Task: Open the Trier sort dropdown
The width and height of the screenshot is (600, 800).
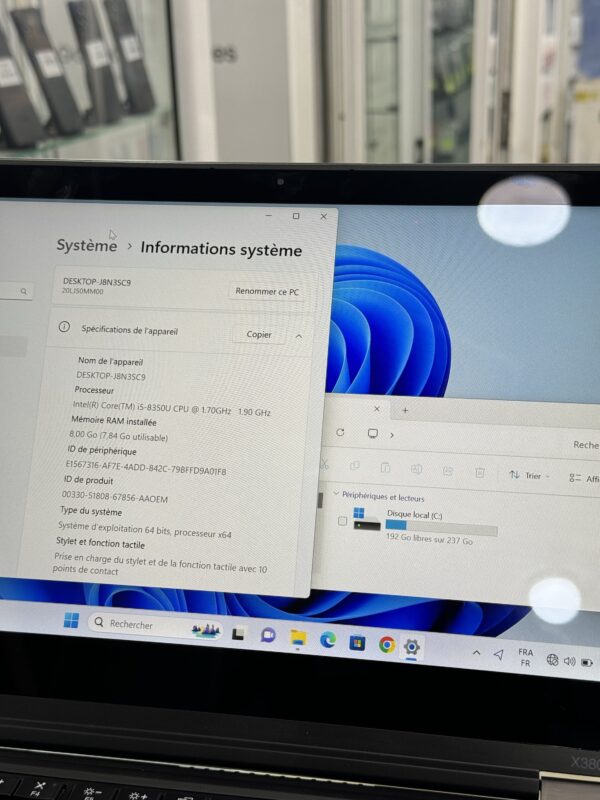Action: point(529,476)
